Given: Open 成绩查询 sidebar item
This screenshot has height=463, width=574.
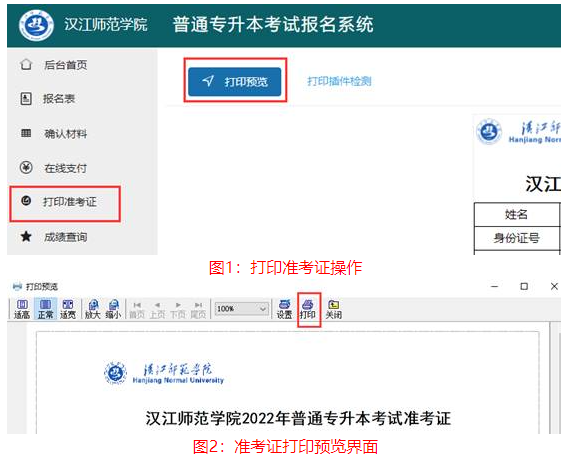Looking at the screenshot, I should [x=66, y=237].
